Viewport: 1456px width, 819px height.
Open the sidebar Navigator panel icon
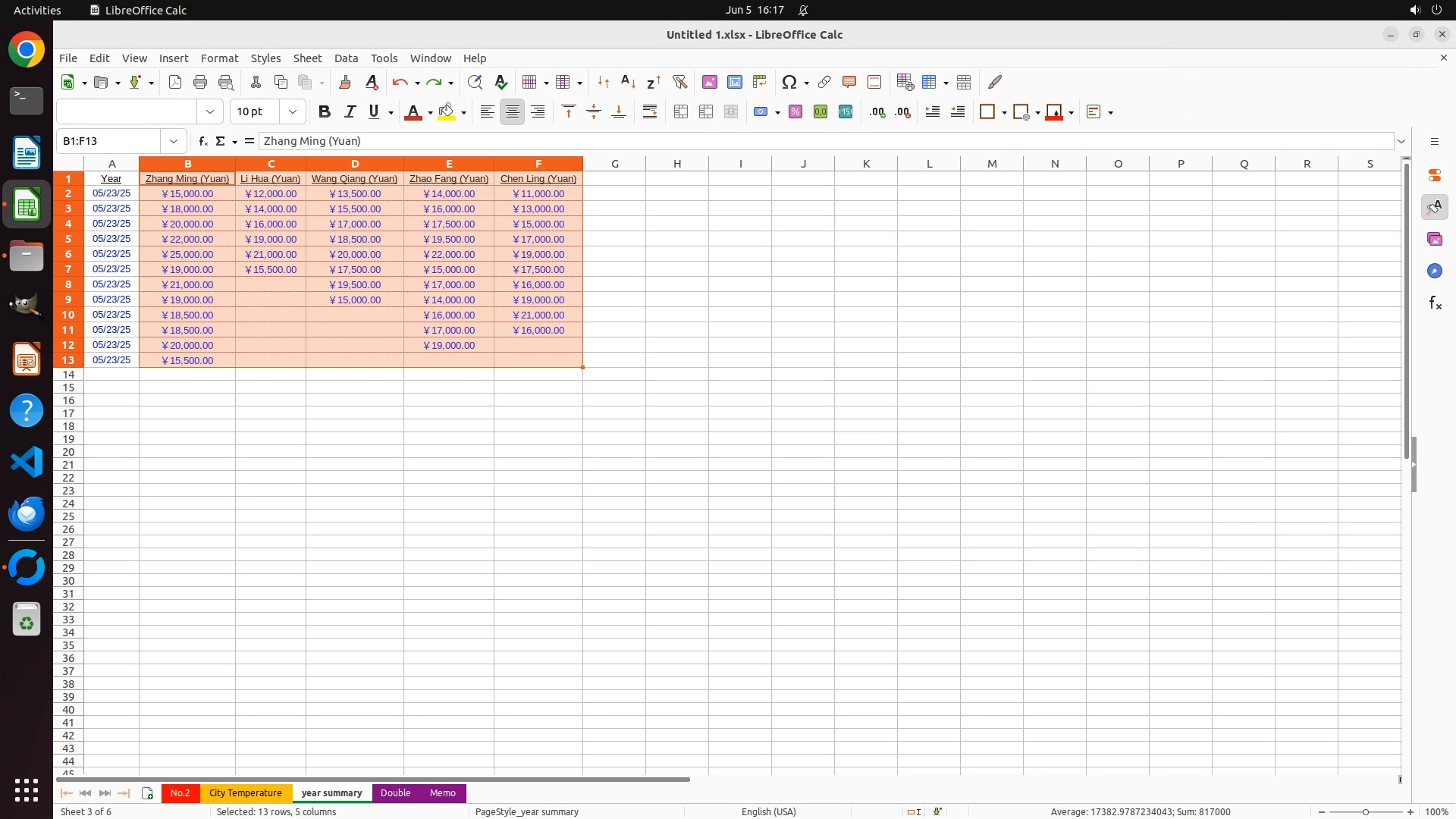click(1434, 271)
